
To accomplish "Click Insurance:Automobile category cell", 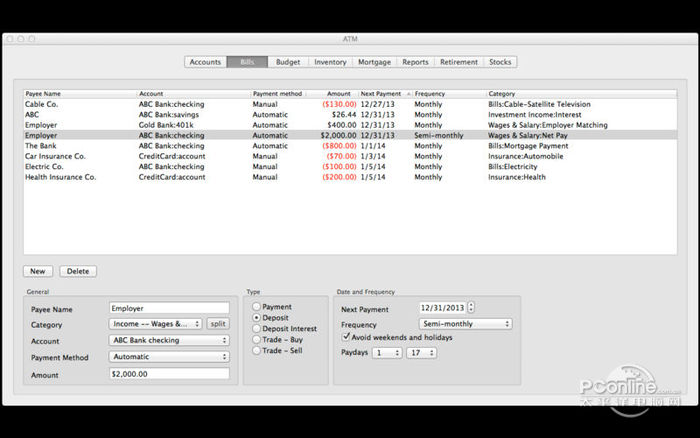I will [525, 156].
